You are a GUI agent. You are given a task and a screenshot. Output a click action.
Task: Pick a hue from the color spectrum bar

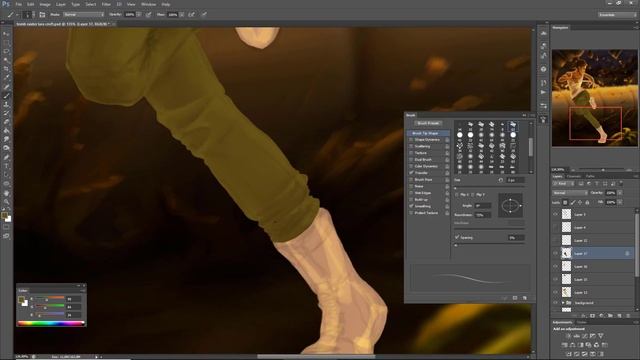pyautogui.click(x=51, y=323)
